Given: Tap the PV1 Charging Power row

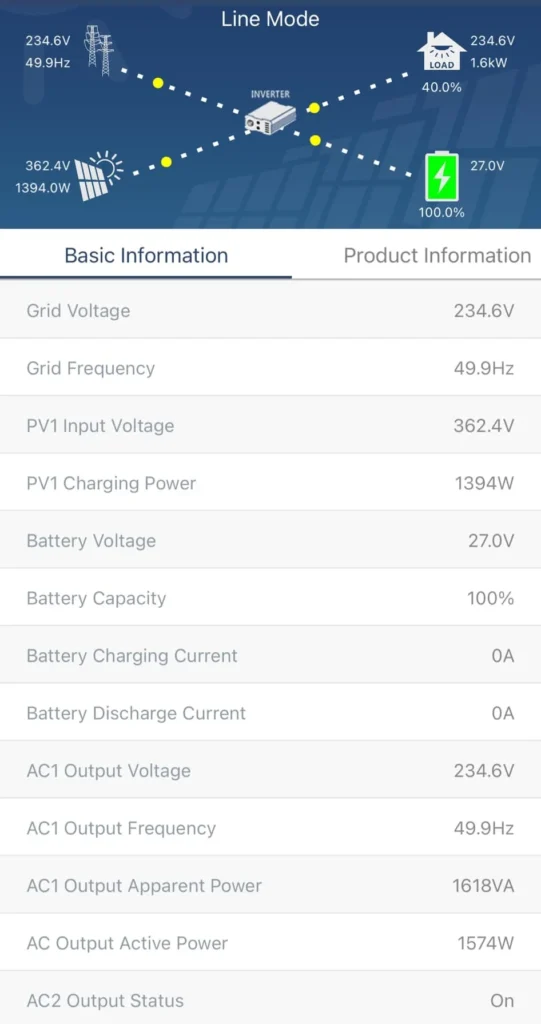Looking at the screenshot, I should [x=270, y=483].
